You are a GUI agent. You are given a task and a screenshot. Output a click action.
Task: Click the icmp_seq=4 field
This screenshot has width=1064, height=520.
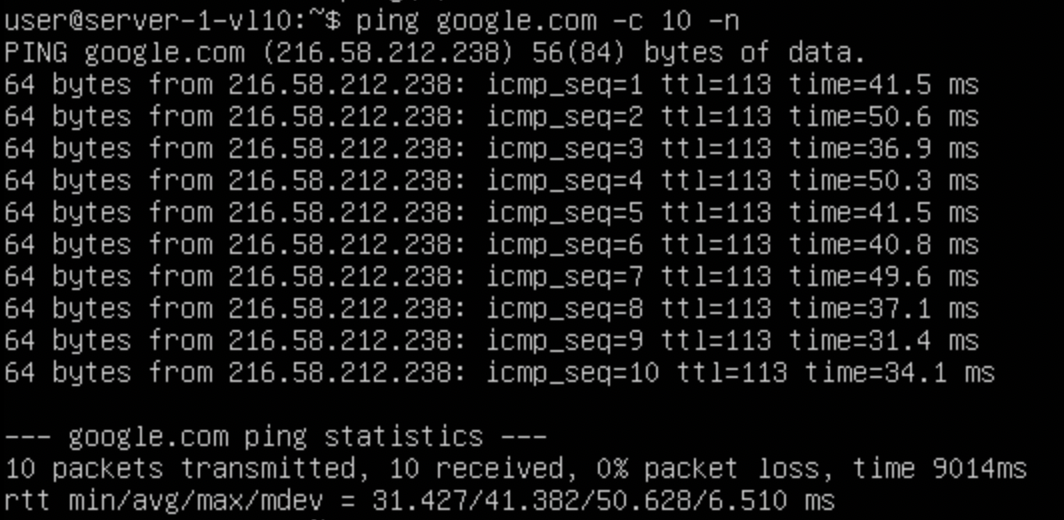[565, 180]
